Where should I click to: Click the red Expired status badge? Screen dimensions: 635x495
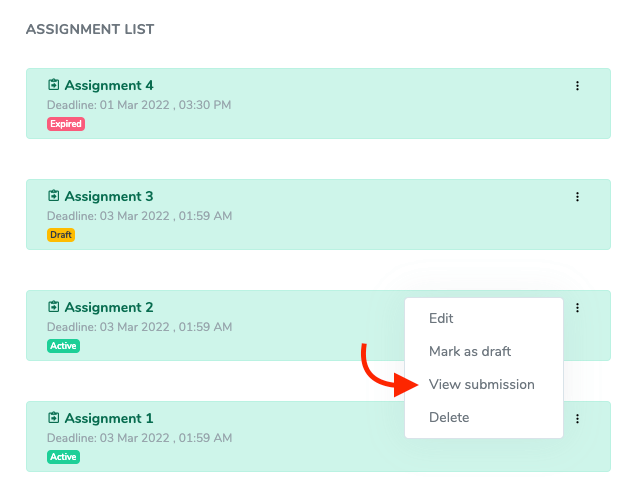tap(65, 124)
